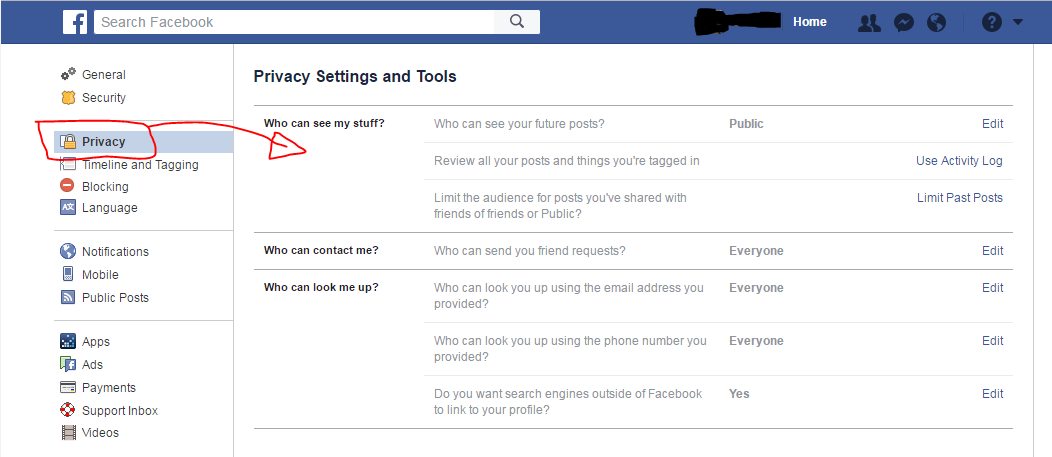Click the General gears icon

[x=68, y=74]
